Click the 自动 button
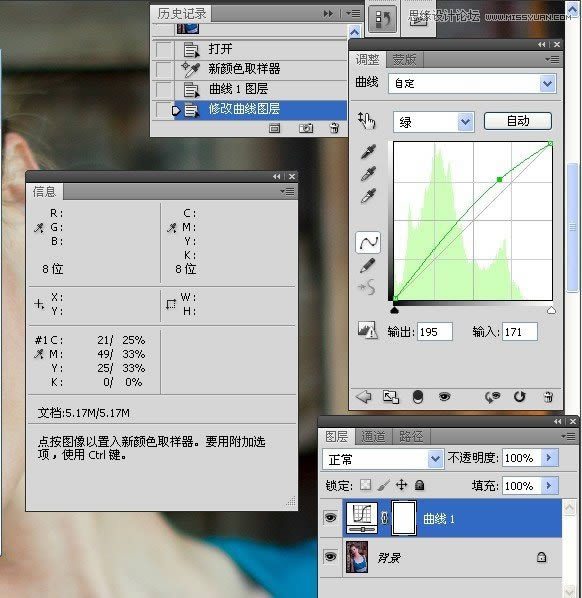This screenshot has width=582, height=598. click(518, 121)
